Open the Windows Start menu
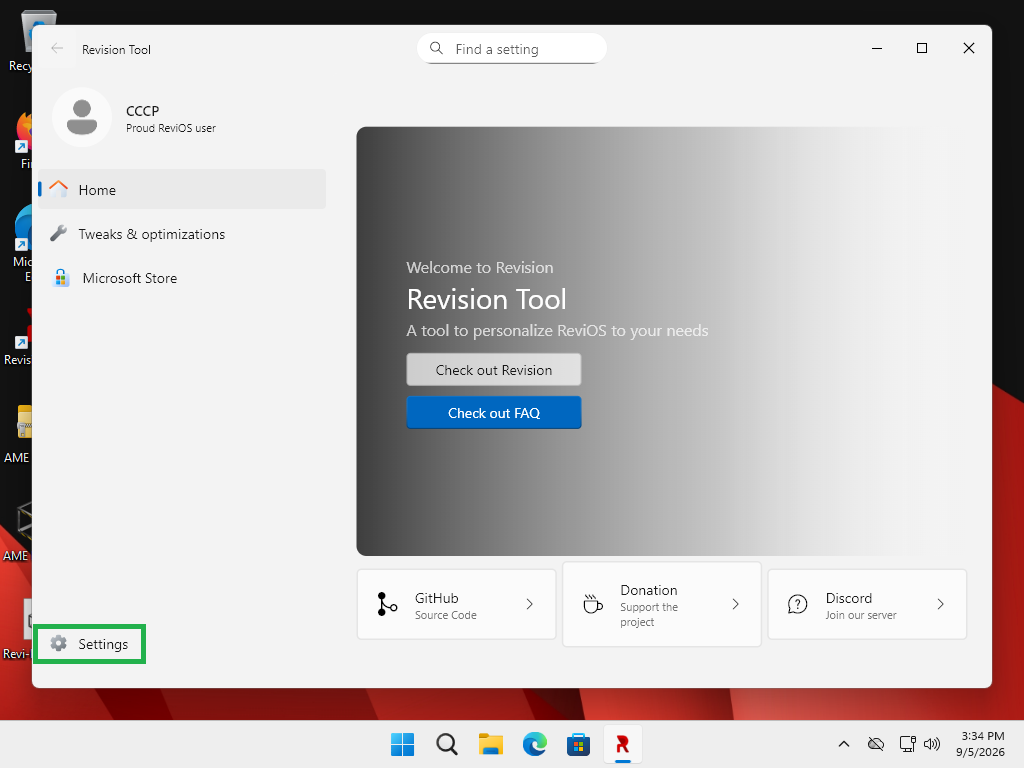The image size is (1024, 768). (402, 744)
